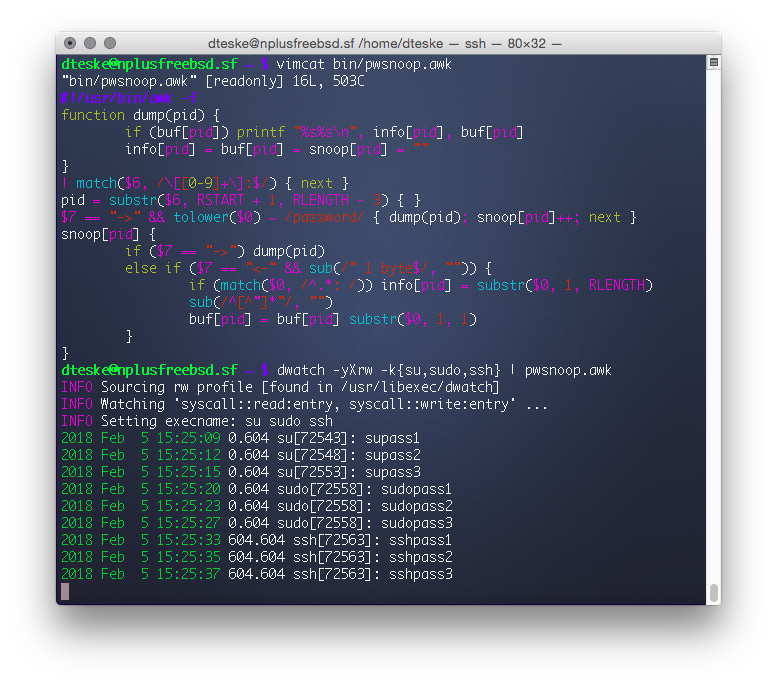Click the output line ending 'supass3'
The image size is (777, 685).
point(241,472)
